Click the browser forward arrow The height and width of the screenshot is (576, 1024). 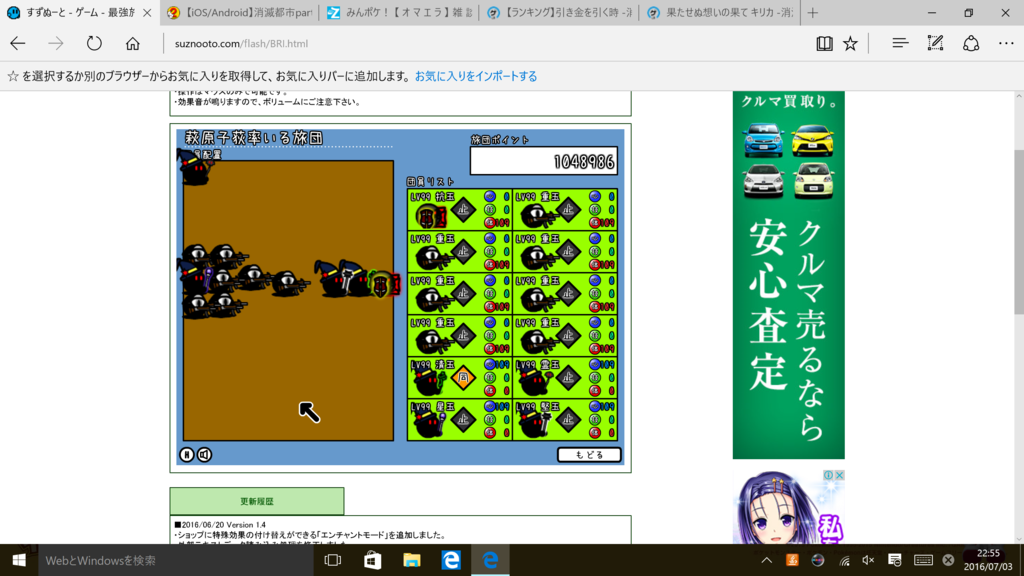pos(56,44)
